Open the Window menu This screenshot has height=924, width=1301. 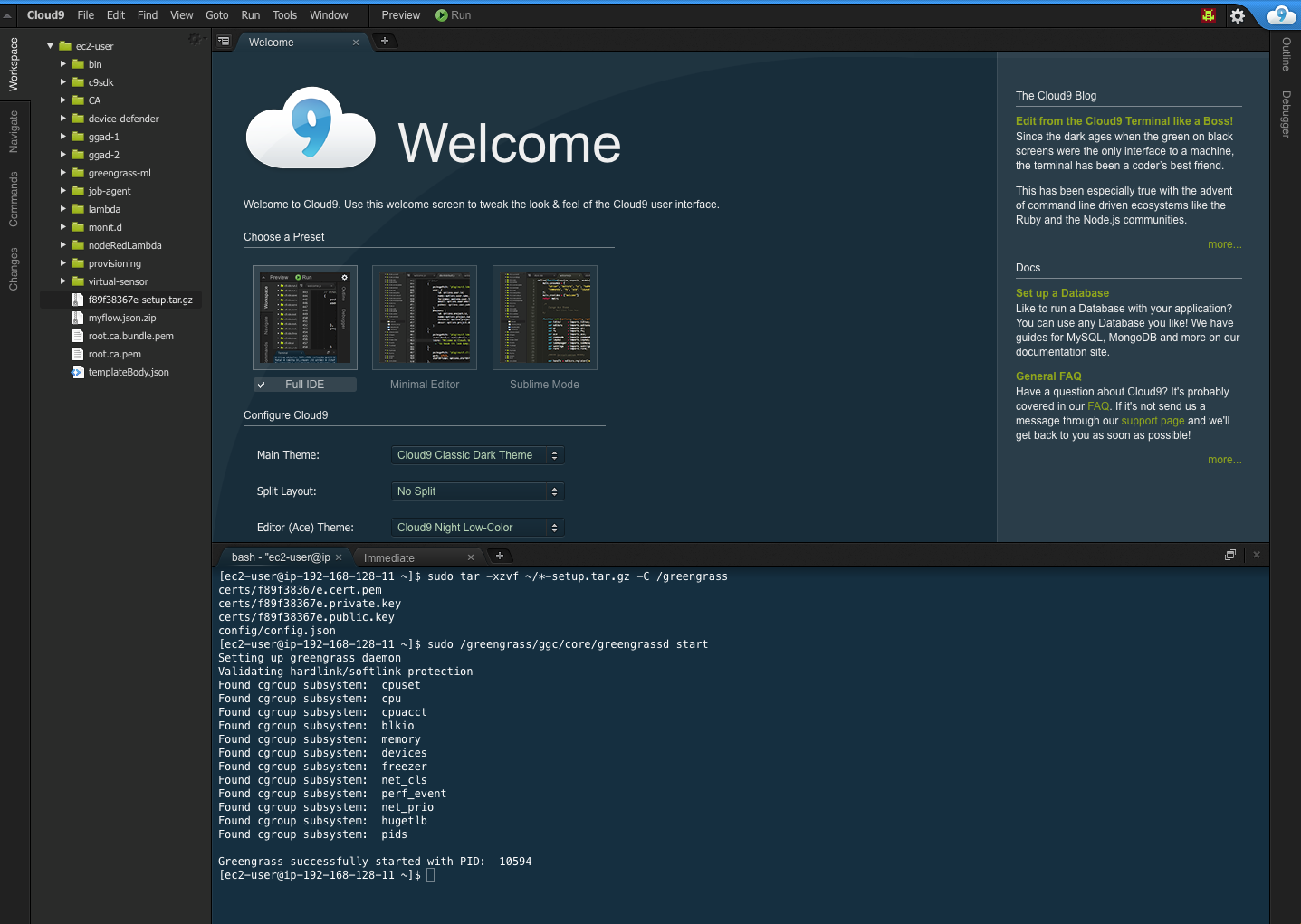(x=329, y=15)
